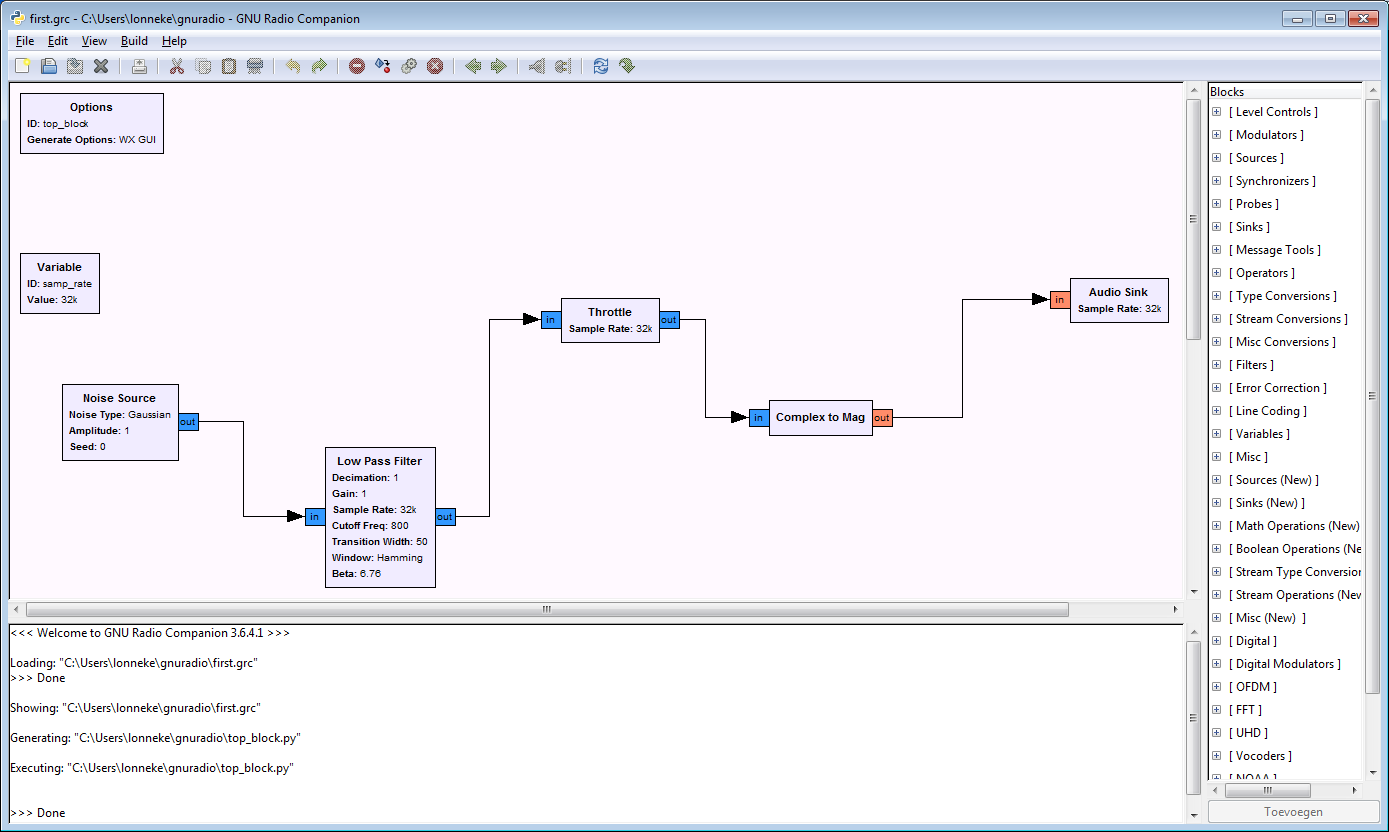Execute the flow graph
The image size is (1389, 832).
(408, 66)
